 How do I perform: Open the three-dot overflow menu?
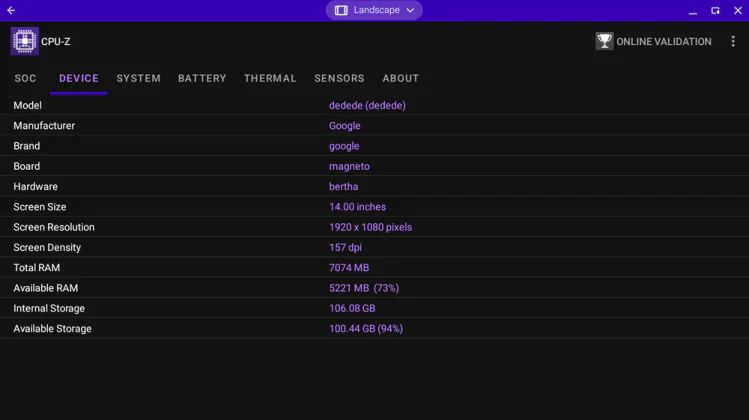pos(733,42)
